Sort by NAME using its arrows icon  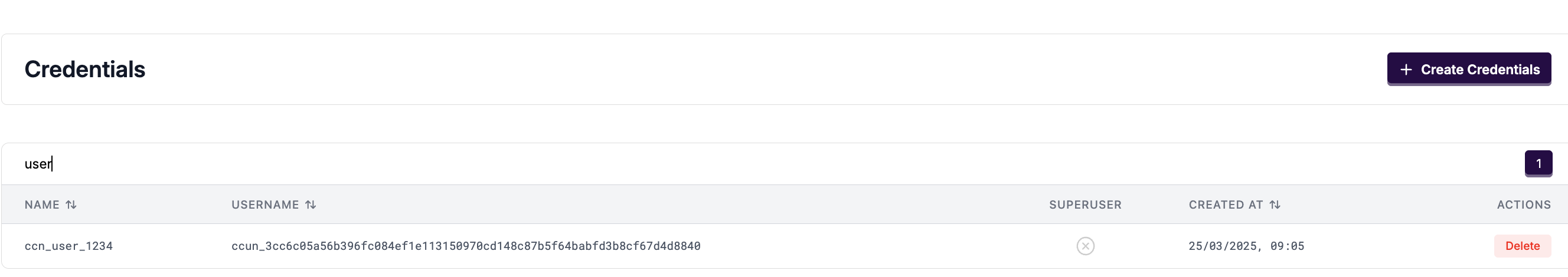click(x=71, y=205)
